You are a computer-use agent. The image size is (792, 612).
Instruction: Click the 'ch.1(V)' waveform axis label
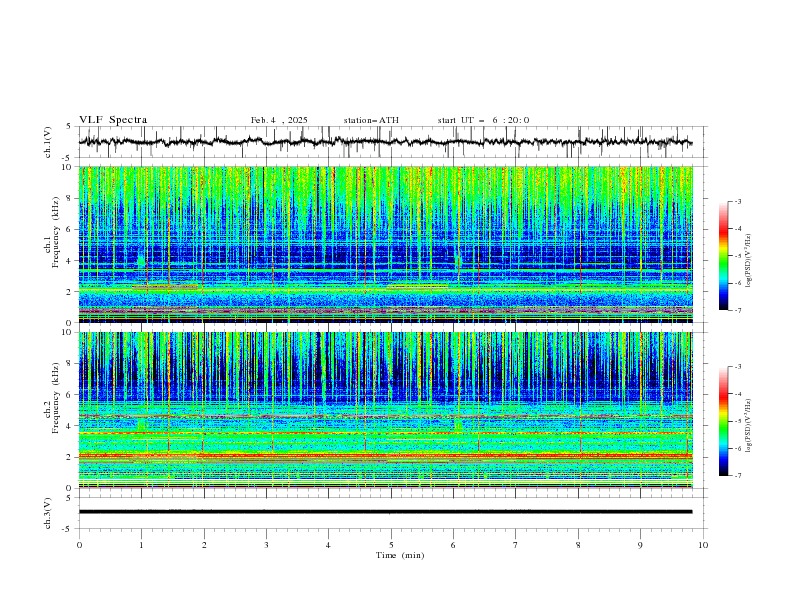point(48,142)
